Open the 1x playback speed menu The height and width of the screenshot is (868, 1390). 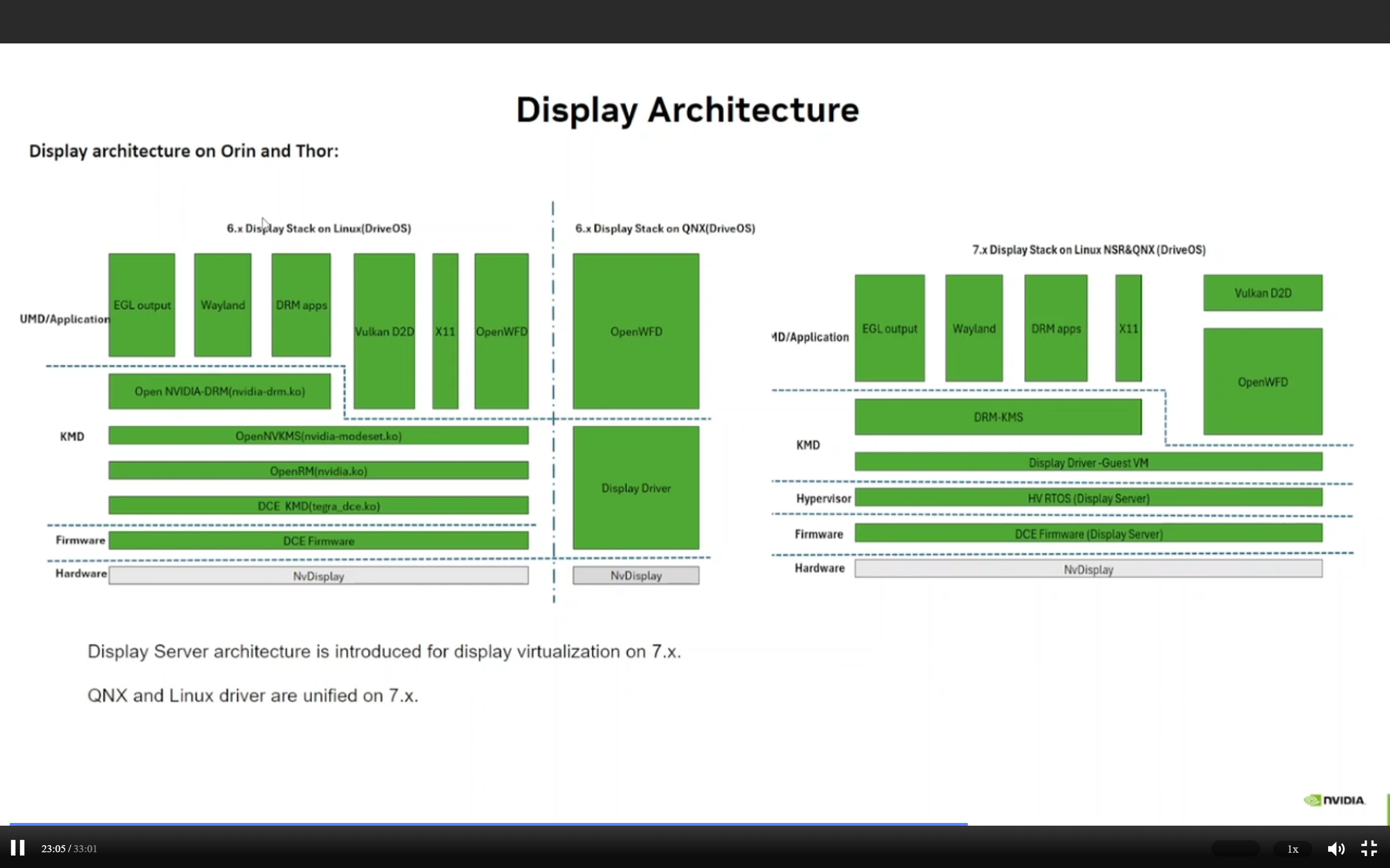[x=1292, y=849]
